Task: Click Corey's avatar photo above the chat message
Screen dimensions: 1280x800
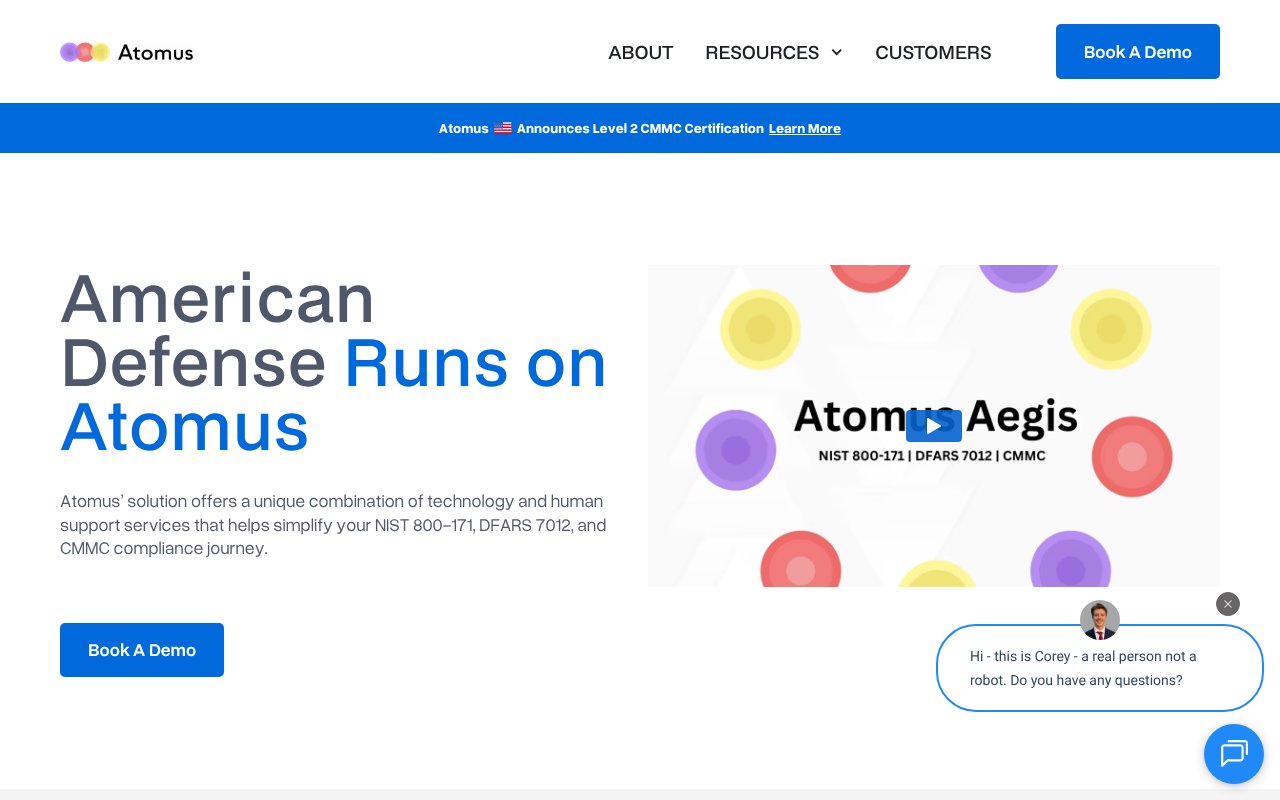Action: point(1100,620)
